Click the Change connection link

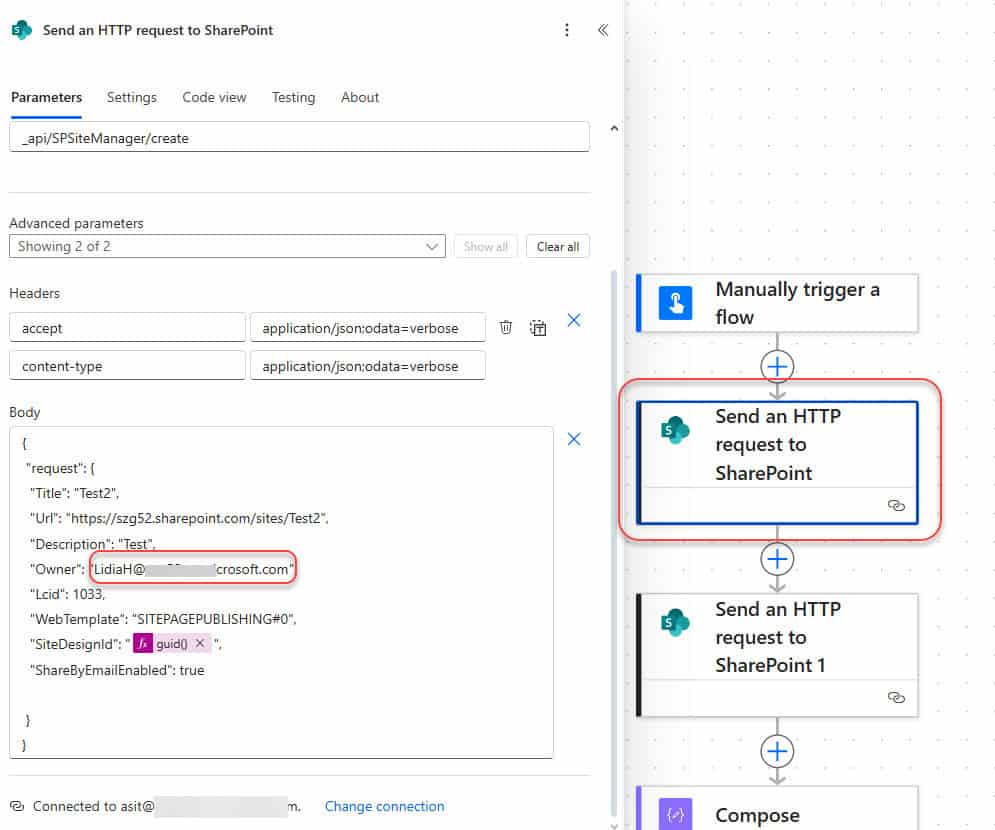[384, 806]
